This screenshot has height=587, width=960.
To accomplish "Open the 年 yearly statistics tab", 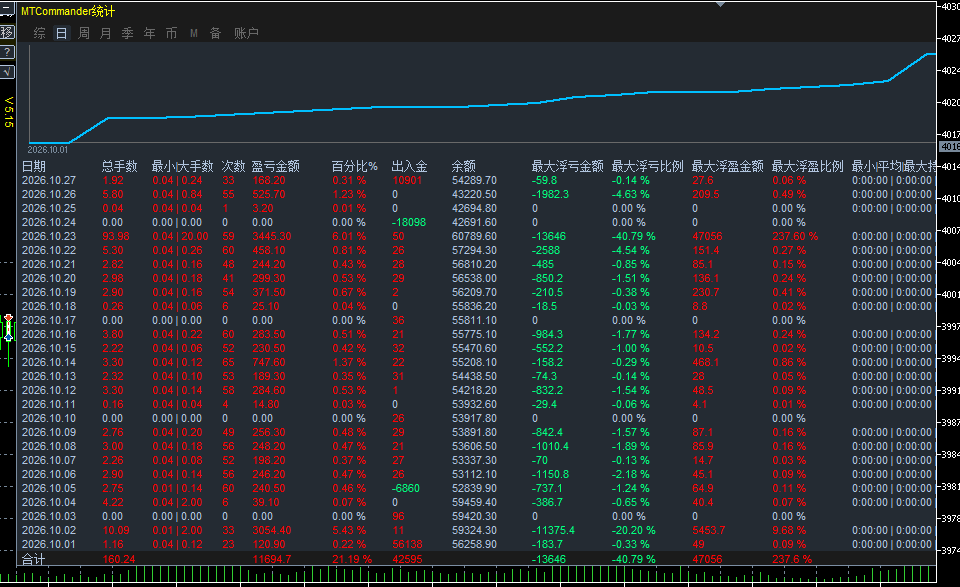I will pos(149,33).
